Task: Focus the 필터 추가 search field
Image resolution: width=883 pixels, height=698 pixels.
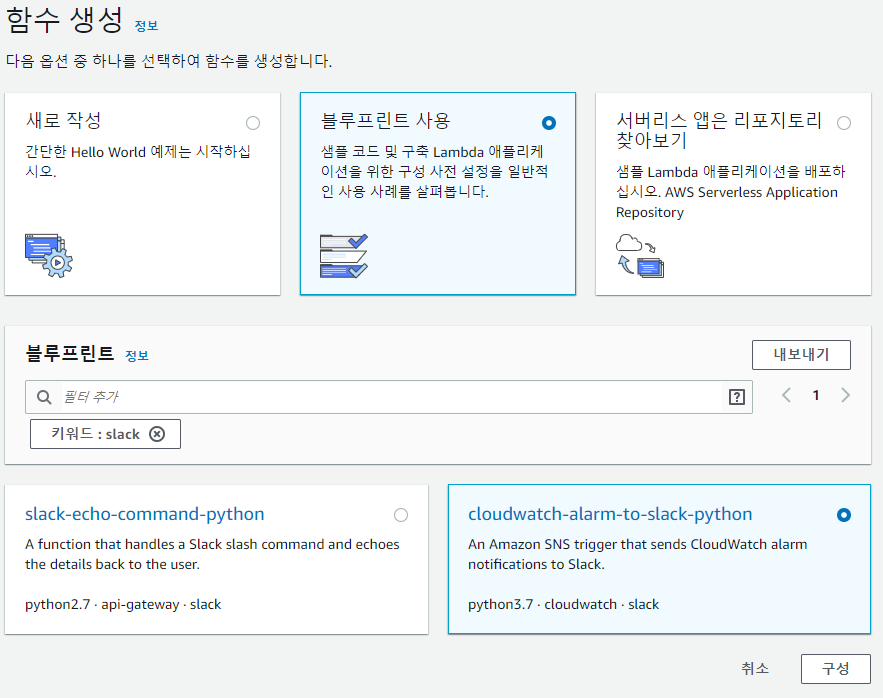Action: tap(389, 397)
